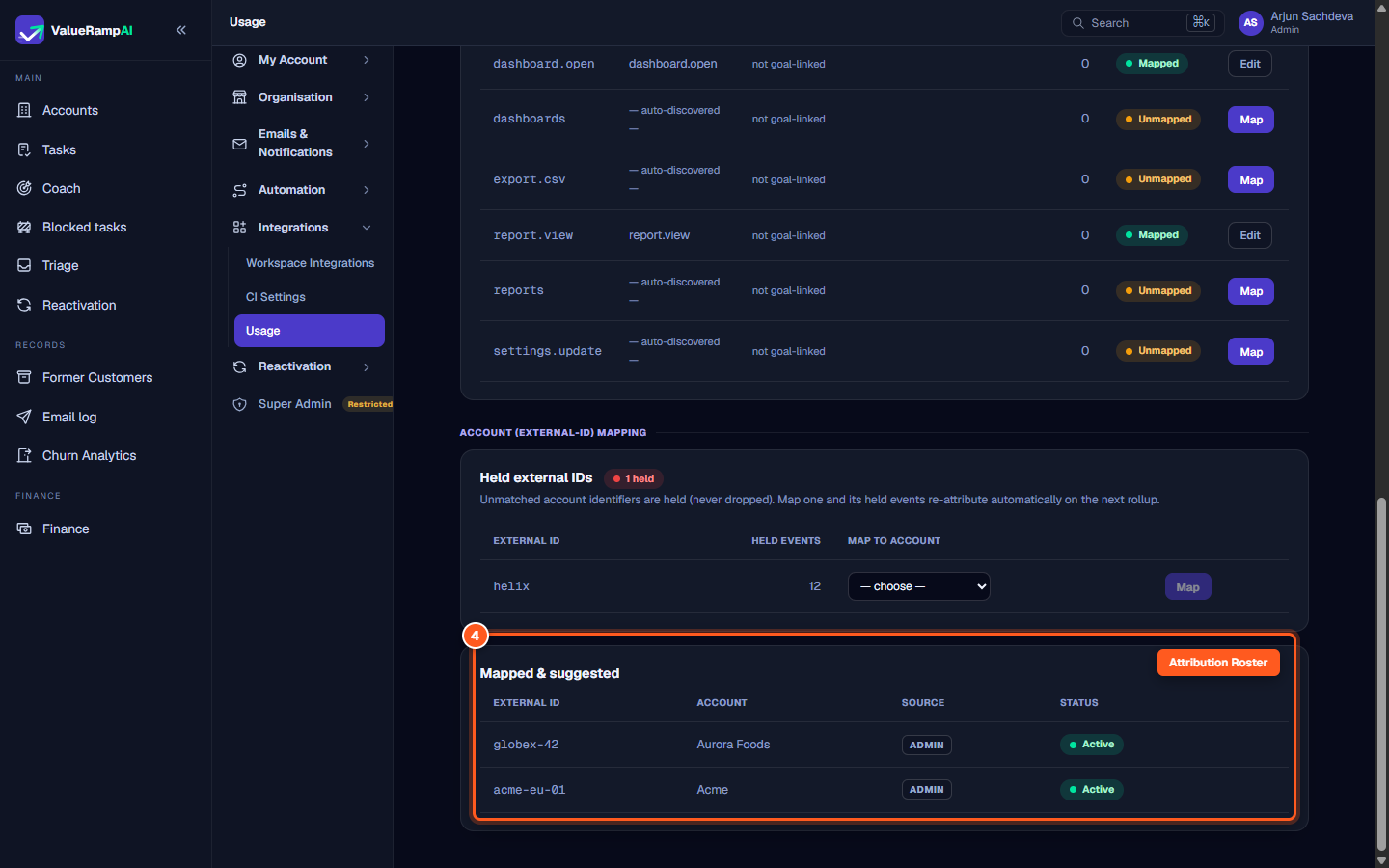This screenshot has height=868, width=1389.
Task: Click the ValueRampAI logo icon
Action: coord(30,30)
